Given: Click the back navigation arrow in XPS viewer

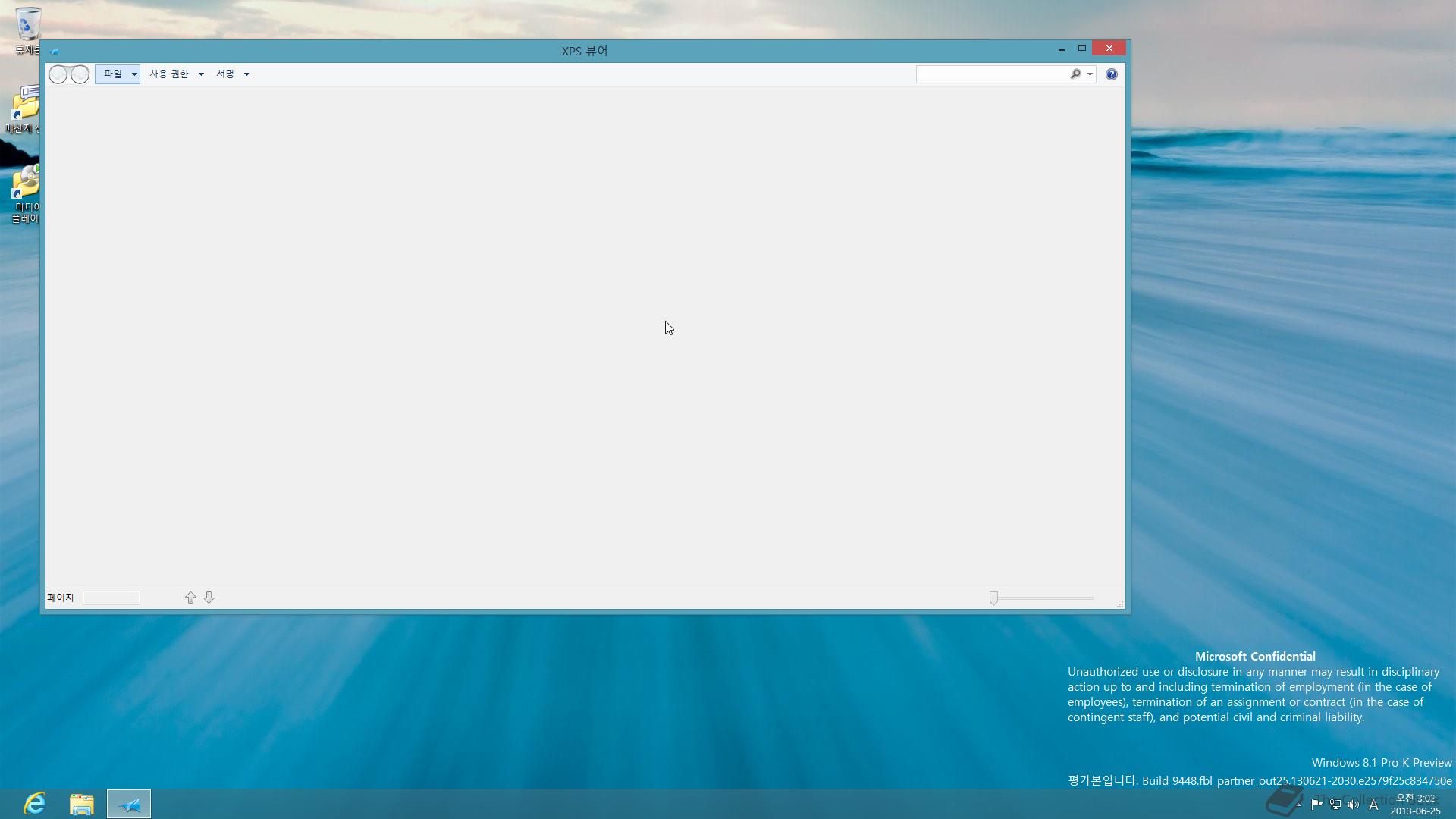Looking at the screenshot, I should click(58, 74).
